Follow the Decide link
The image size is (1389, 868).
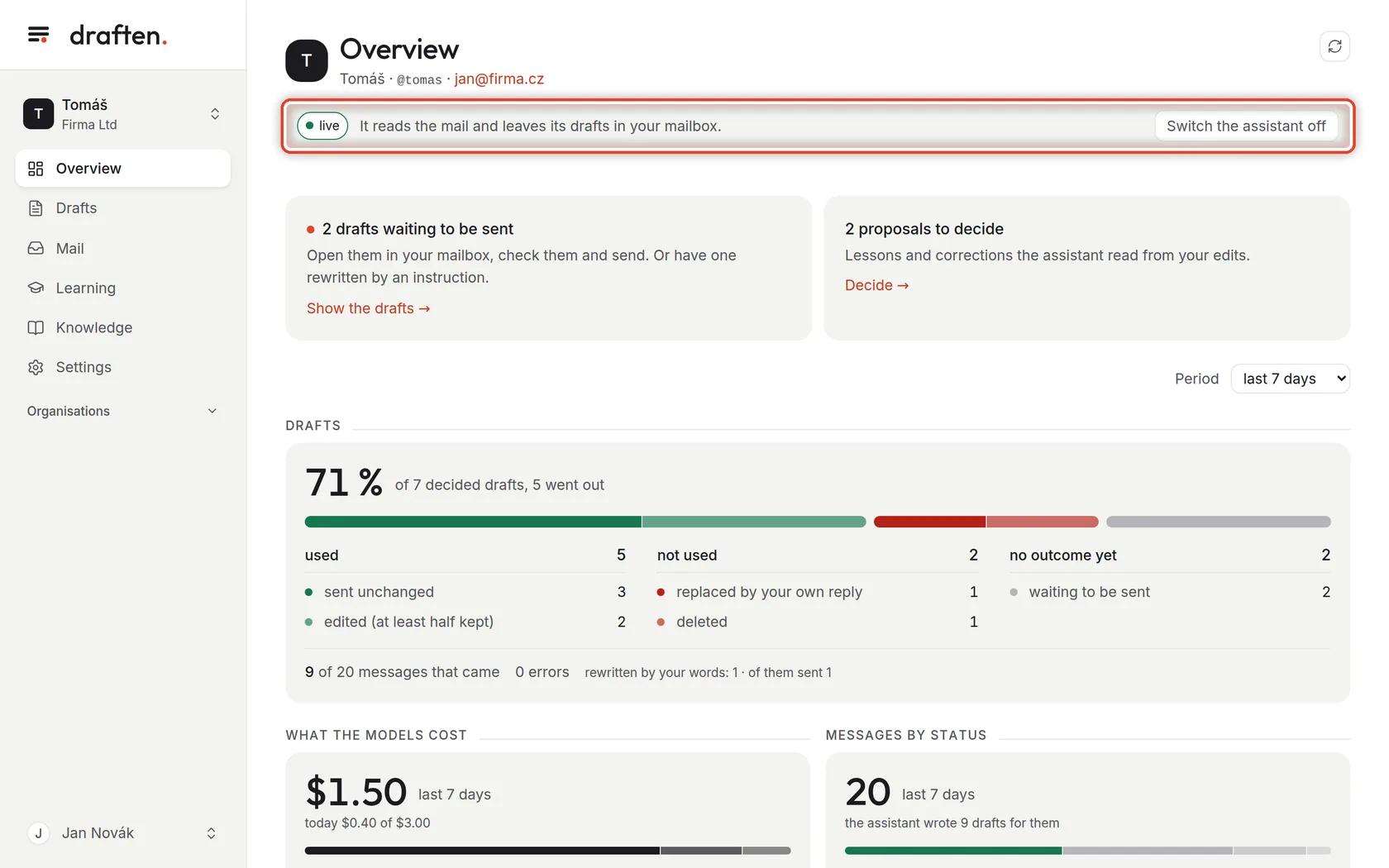coord(876,285)
